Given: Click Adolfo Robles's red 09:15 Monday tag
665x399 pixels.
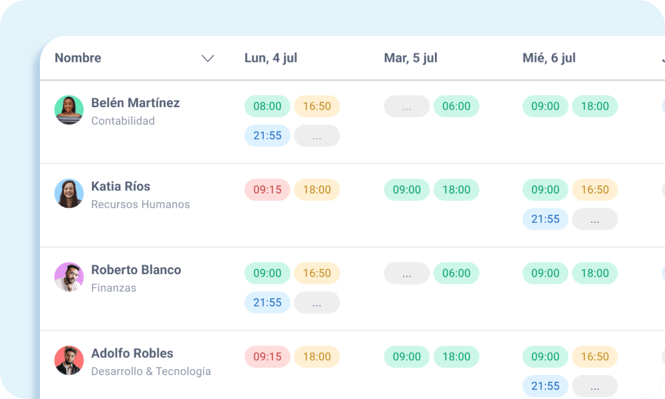Looking at the screenshot, I should point(267,357).
